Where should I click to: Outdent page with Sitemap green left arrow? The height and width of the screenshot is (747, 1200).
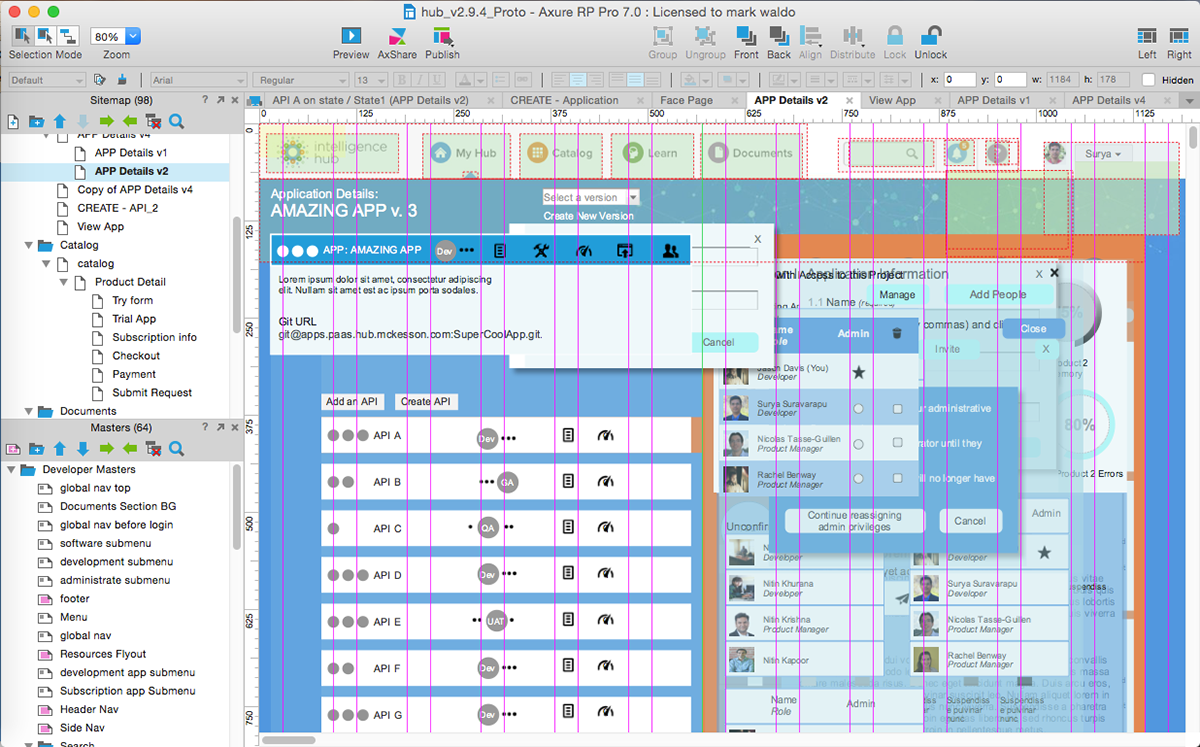tap(130, 122)
